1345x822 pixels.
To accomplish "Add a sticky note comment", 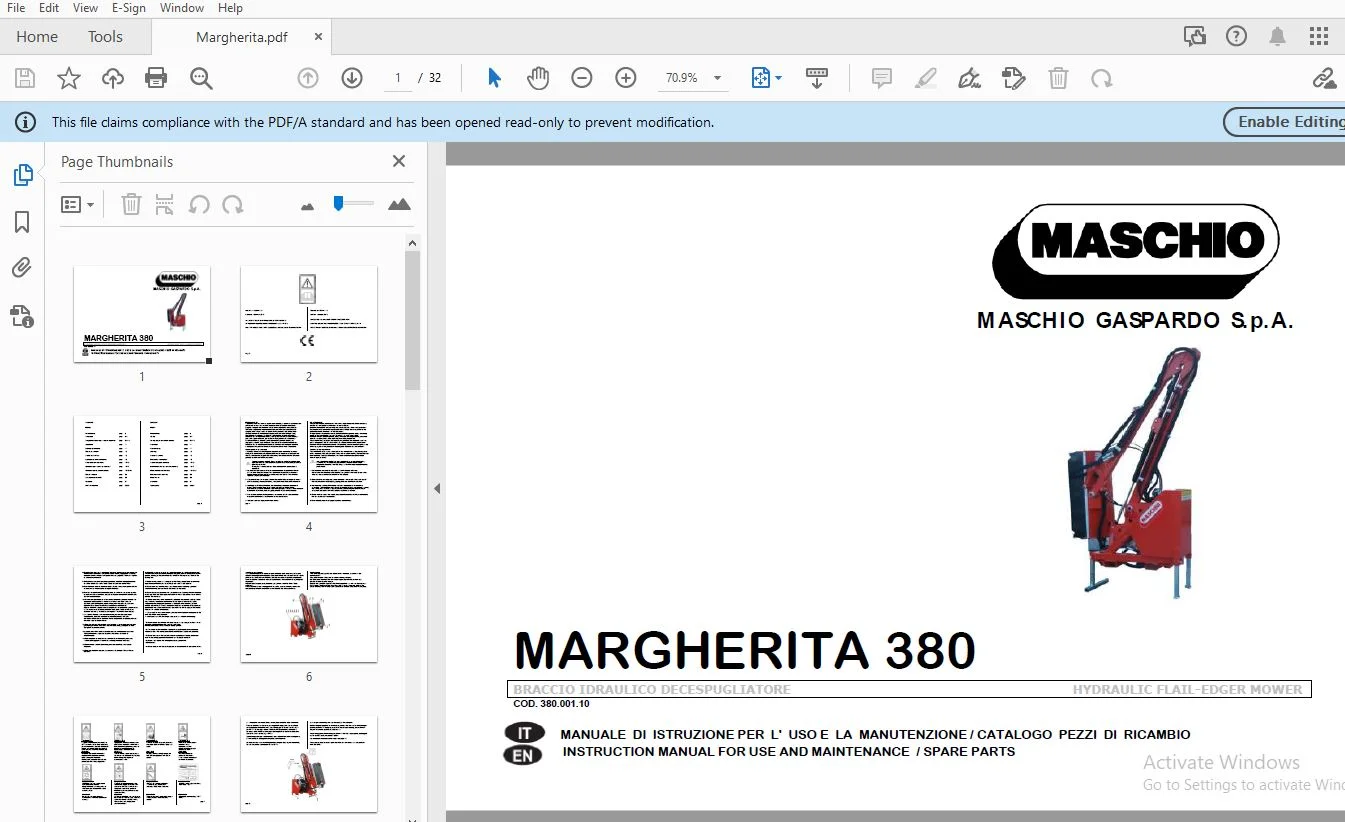I will coord(882,78).
